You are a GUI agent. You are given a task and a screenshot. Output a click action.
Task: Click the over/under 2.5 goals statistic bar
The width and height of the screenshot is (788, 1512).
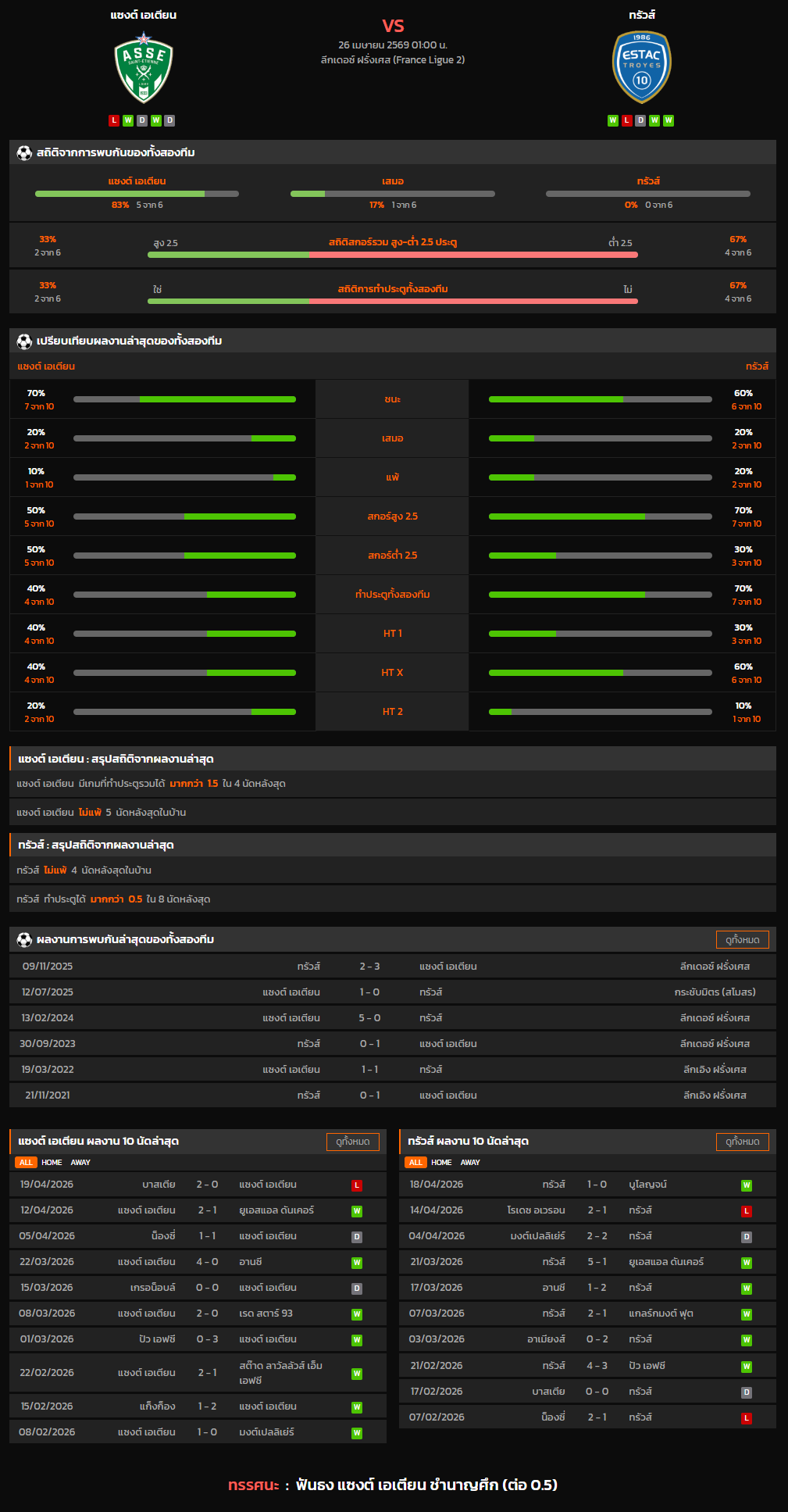coord(393,255)
